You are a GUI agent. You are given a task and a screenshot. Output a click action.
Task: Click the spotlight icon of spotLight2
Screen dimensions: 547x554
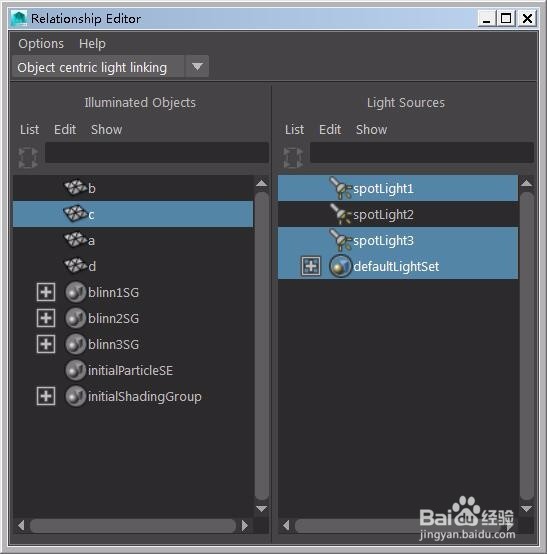pos(340,214)
